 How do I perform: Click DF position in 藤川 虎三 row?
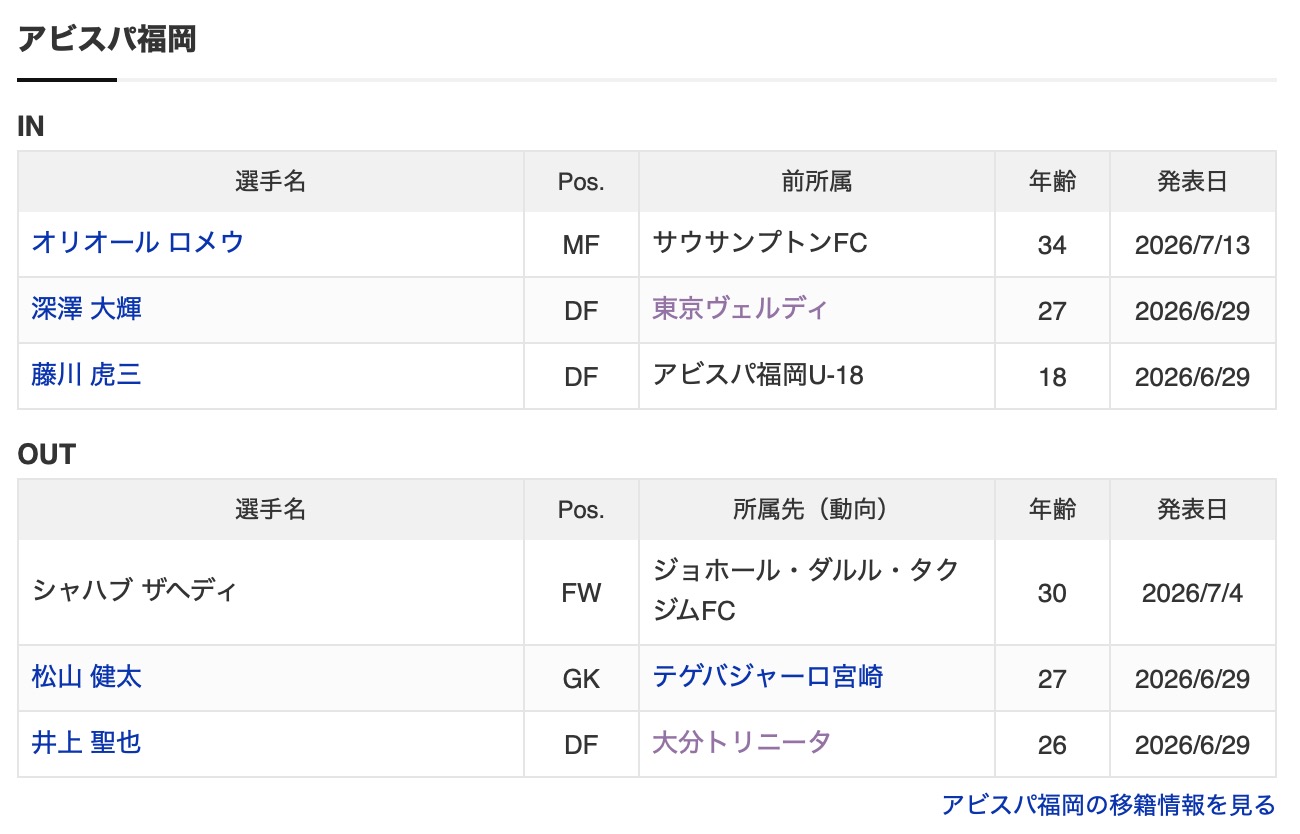click(x=581, y=377)
